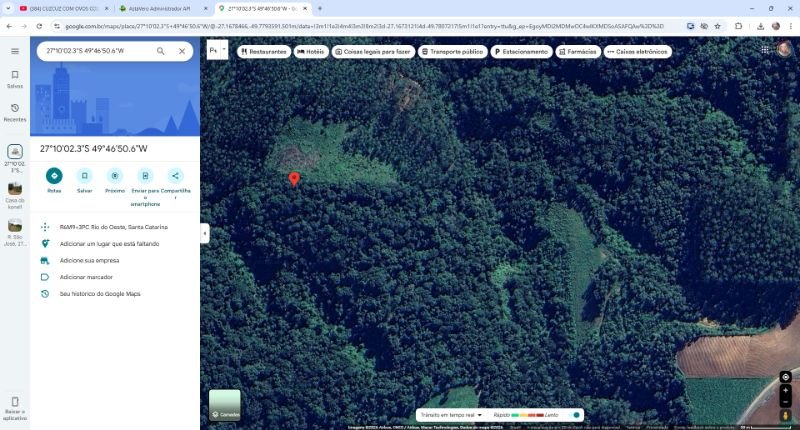This screenshot has height=430, width=800.
Task: Click Adicionar um lugar que está faltando
Action: pos(107,244)
